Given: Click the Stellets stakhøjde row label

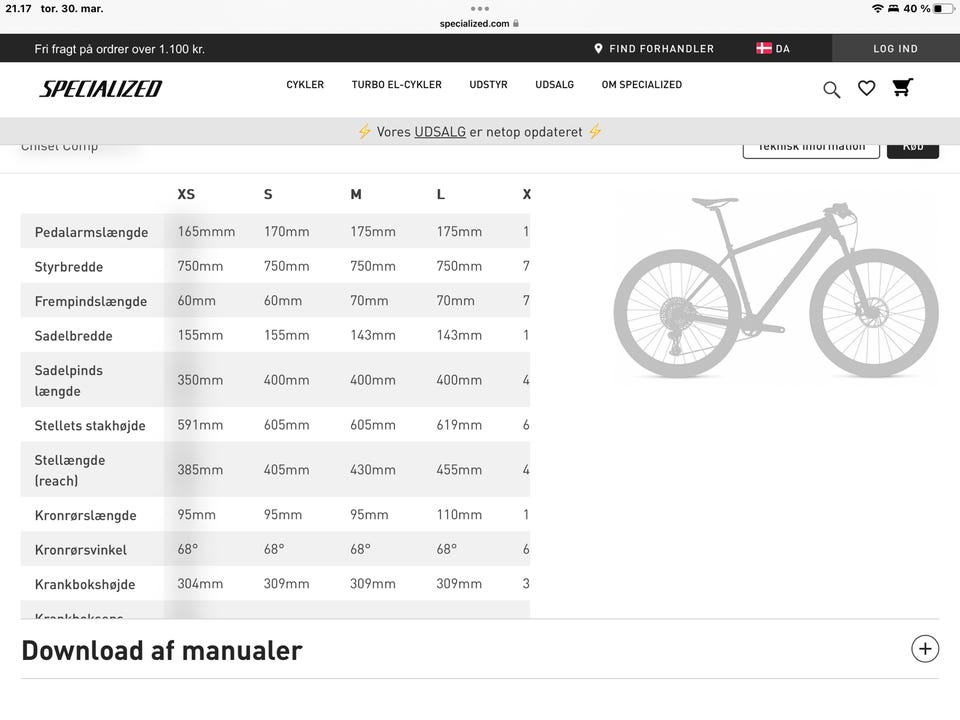Looking at the screenshot, I should tap(90, 426).
